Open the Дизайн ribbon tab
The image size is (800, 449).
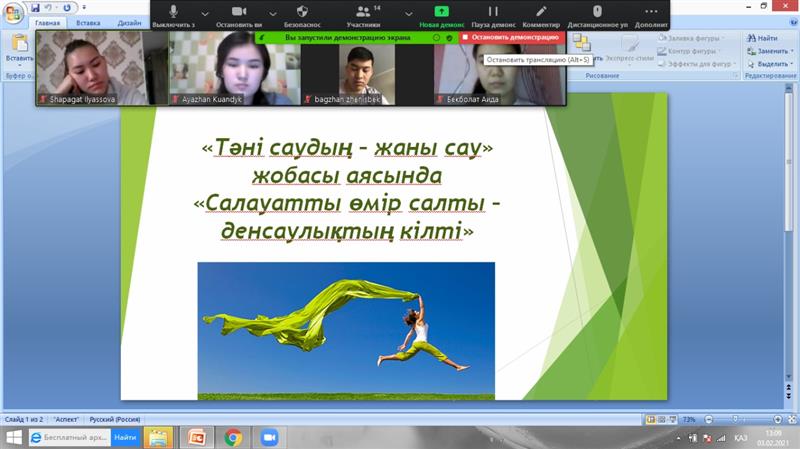pos(129,23)
